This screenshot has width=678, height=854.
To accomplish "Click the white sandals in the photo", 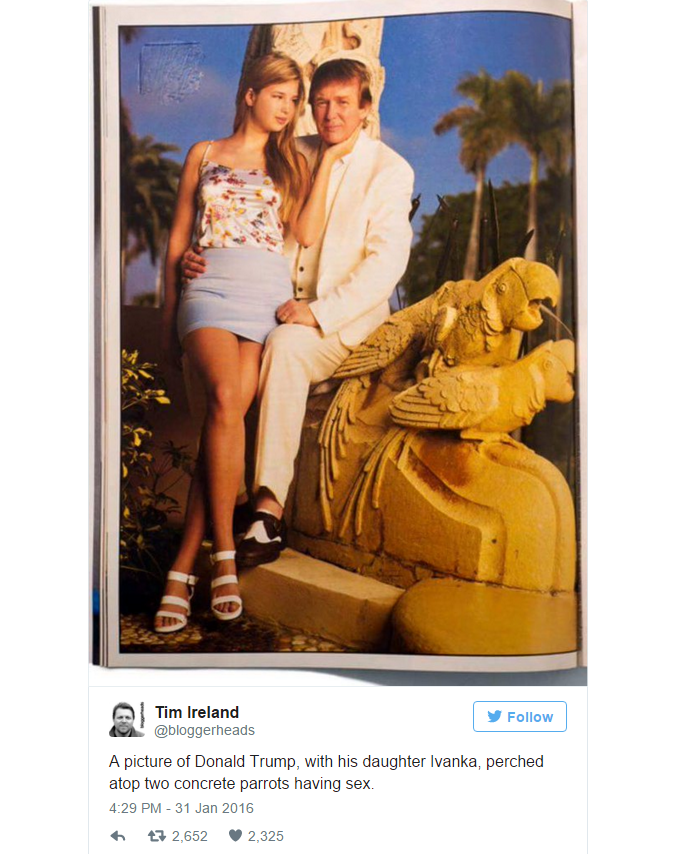I will 199,591.
